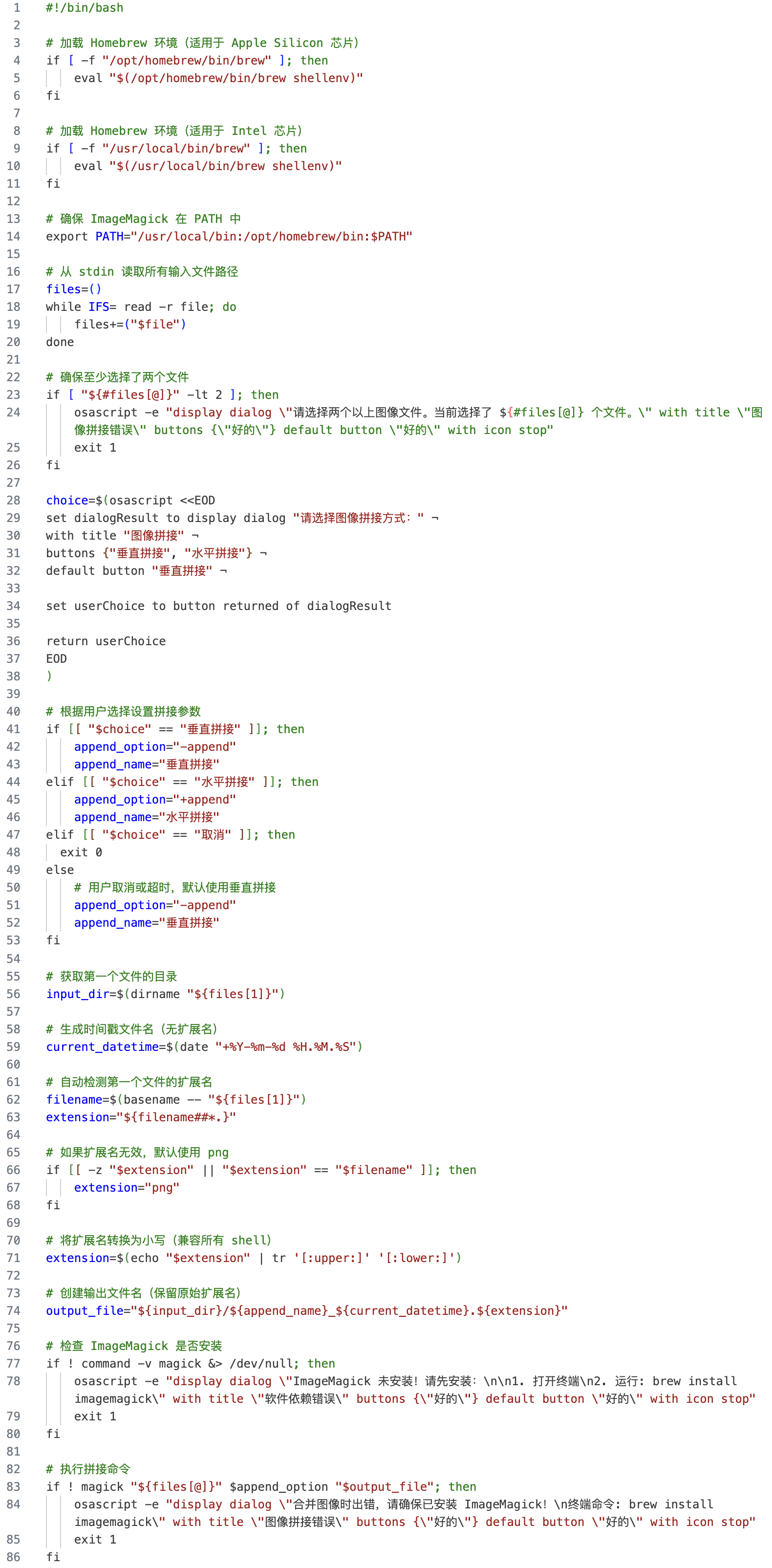The width and height of the screenshot is (772, 1568).
Task: Click the shebang line #!/bin/bash
Action: pos(85,8)
